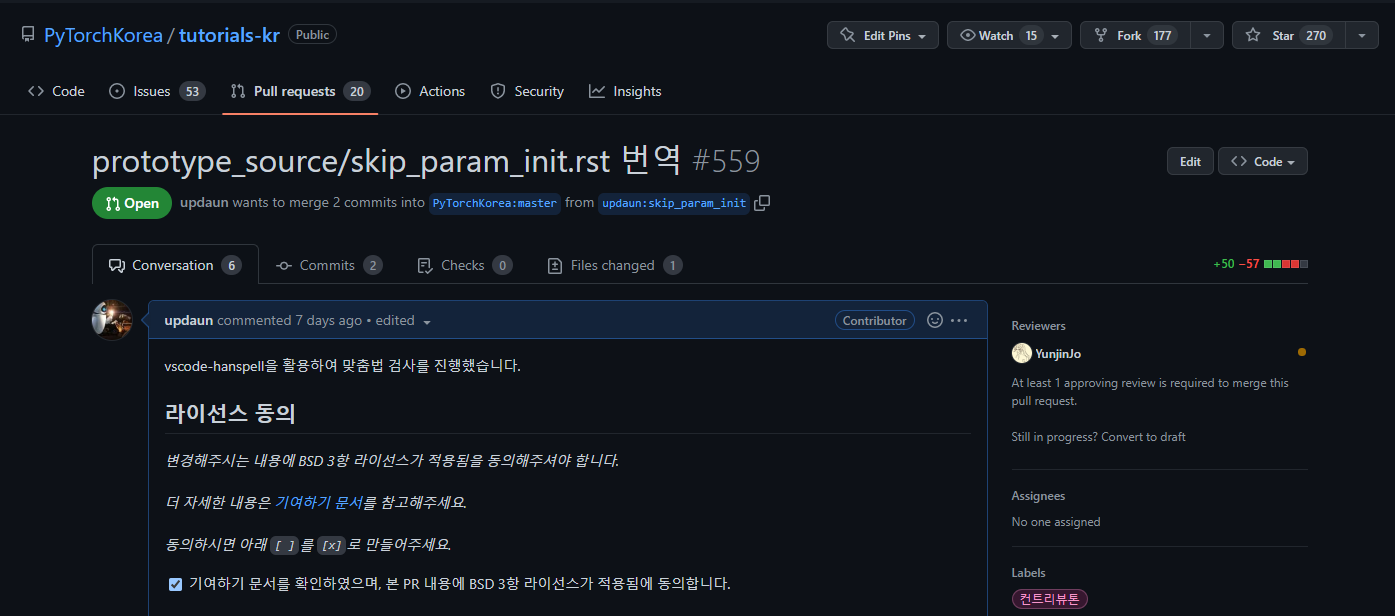Open the PyTorchKorea:master base branch link

[x=494, y=203]
